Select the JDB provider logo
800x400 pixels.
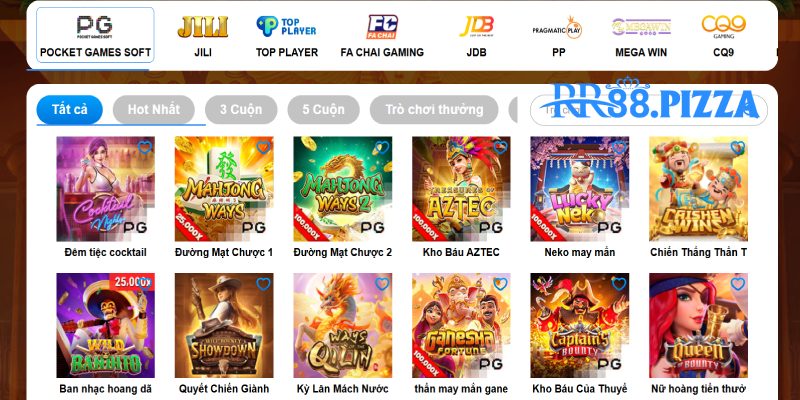point(476,27)
